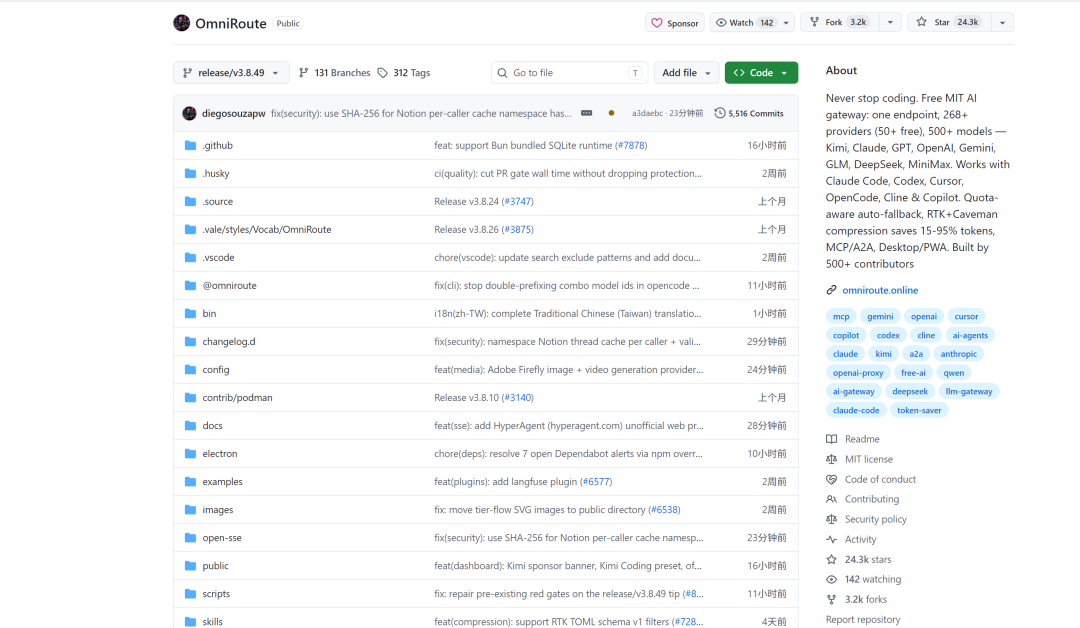Visit the omniroute.online website link
This screenshot has height=628, width=1080.
880,290
